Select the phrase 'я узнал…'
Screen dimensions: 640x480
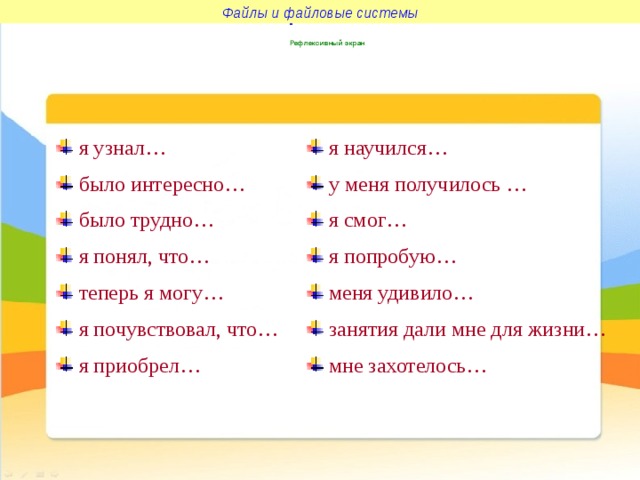122,149
